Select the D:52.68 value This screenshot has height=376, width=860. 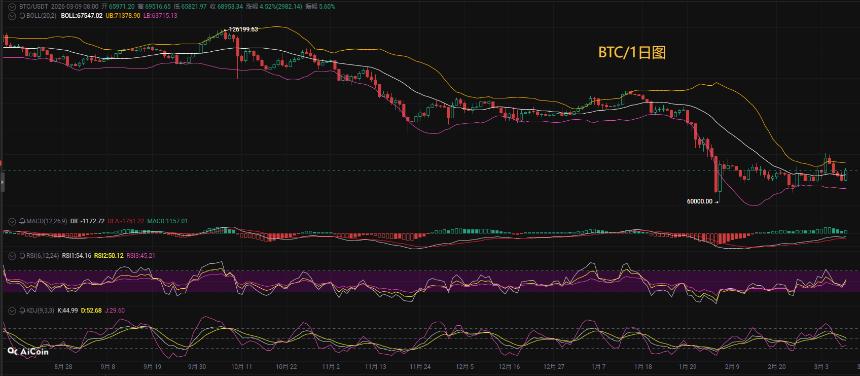pos(93,310)
